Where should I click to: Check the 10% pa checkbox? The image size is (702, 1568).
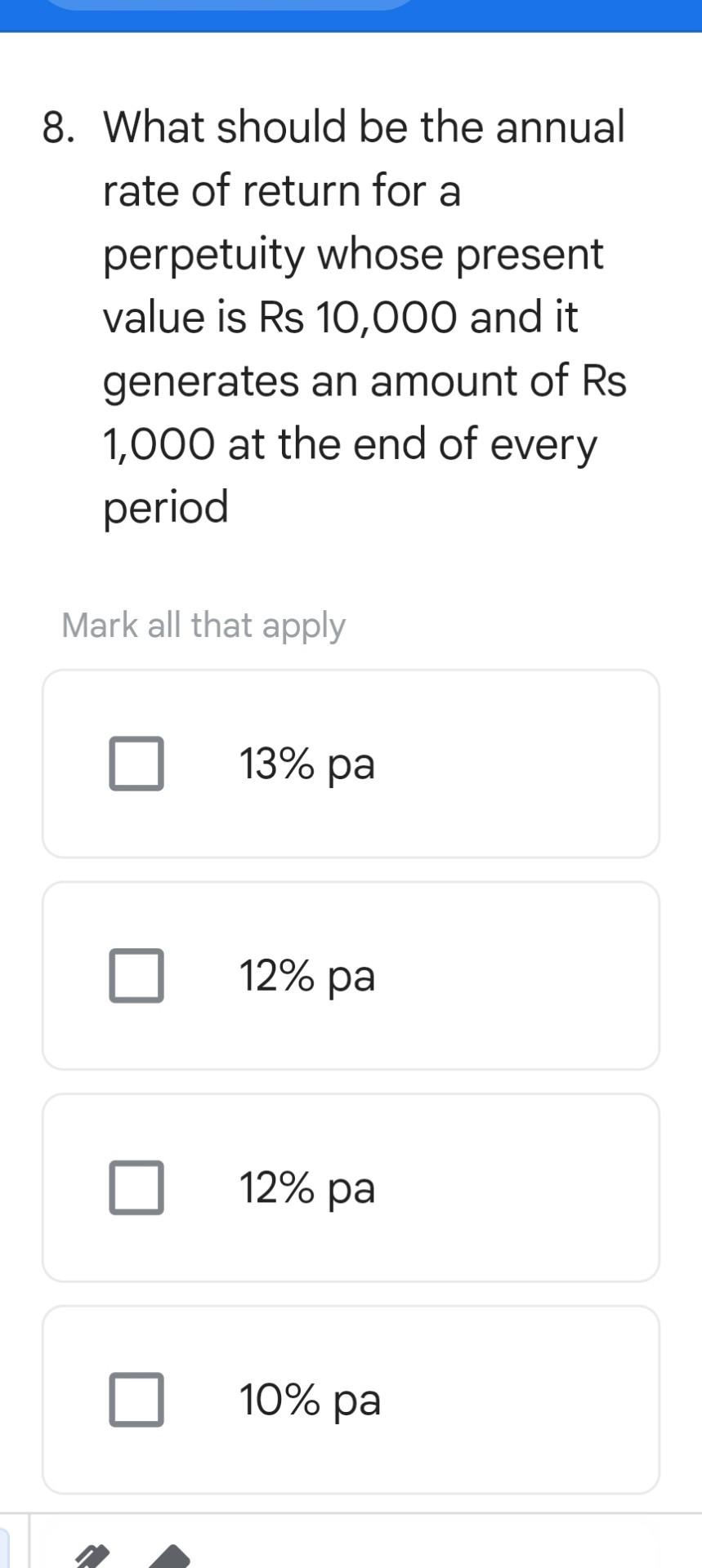[136, 1401]
